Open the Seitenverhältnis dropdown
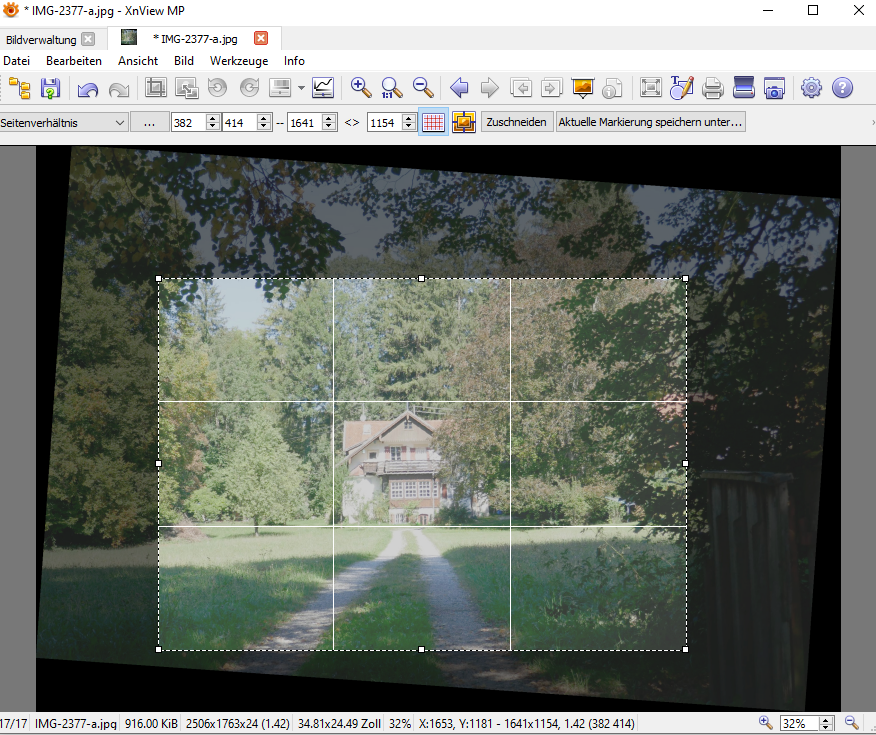Screen dimensions: 876x735 64,122
